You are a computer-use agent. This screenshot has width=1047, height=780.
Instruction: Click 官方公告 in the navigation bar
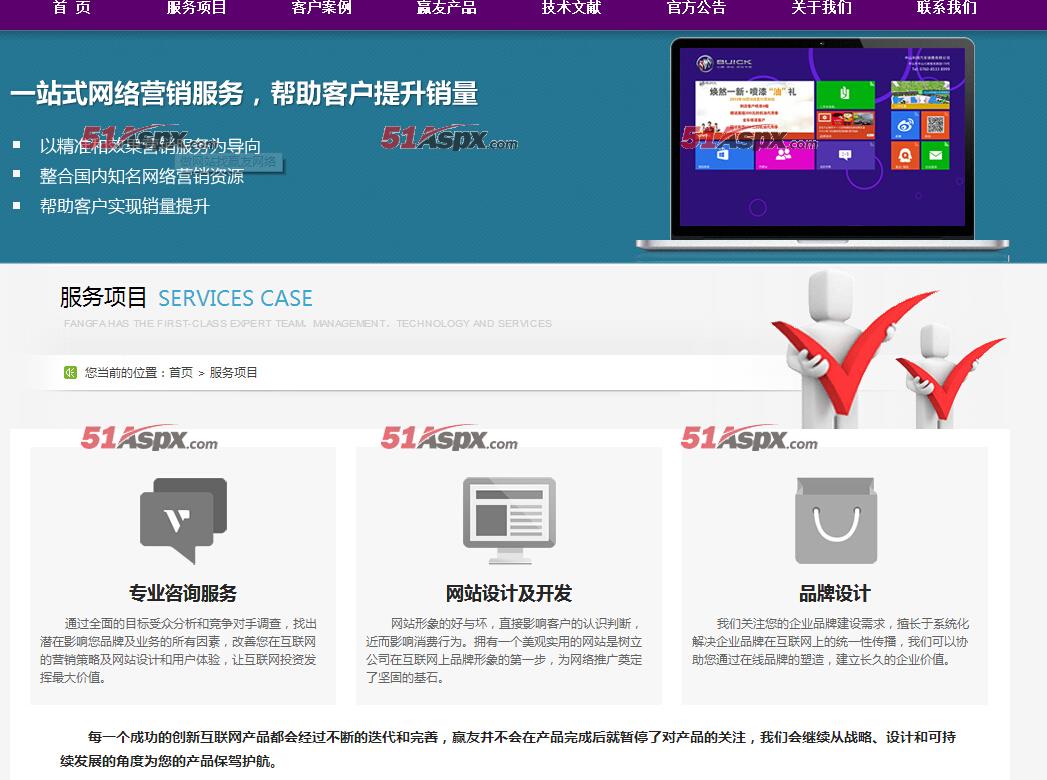pyautogui.click(x=696, y=7)
